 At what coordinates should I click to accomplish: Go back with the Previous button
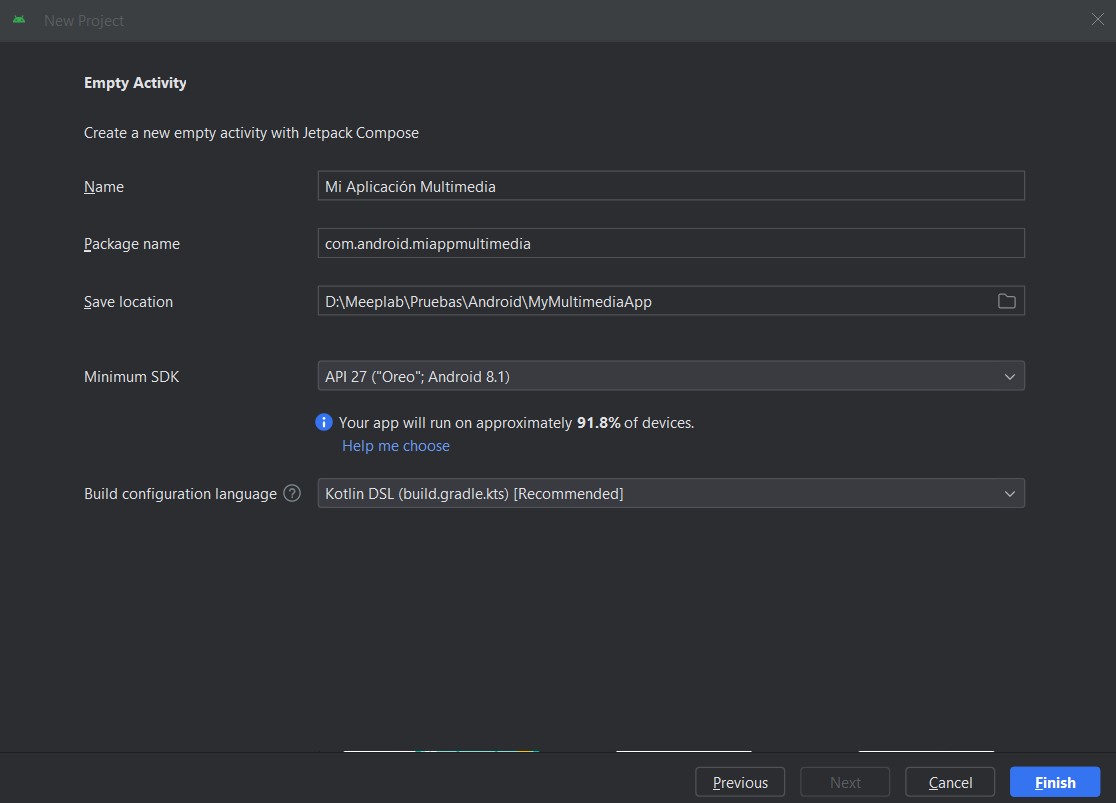740,782
